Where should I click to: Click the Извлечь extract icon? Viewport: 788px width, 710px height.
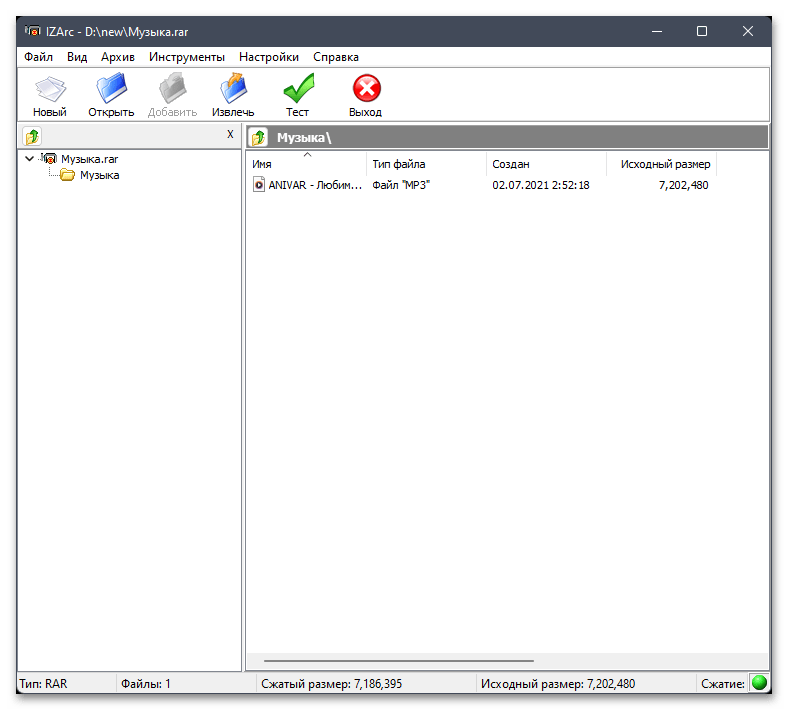pyautogui.click(x=233, y=88)
